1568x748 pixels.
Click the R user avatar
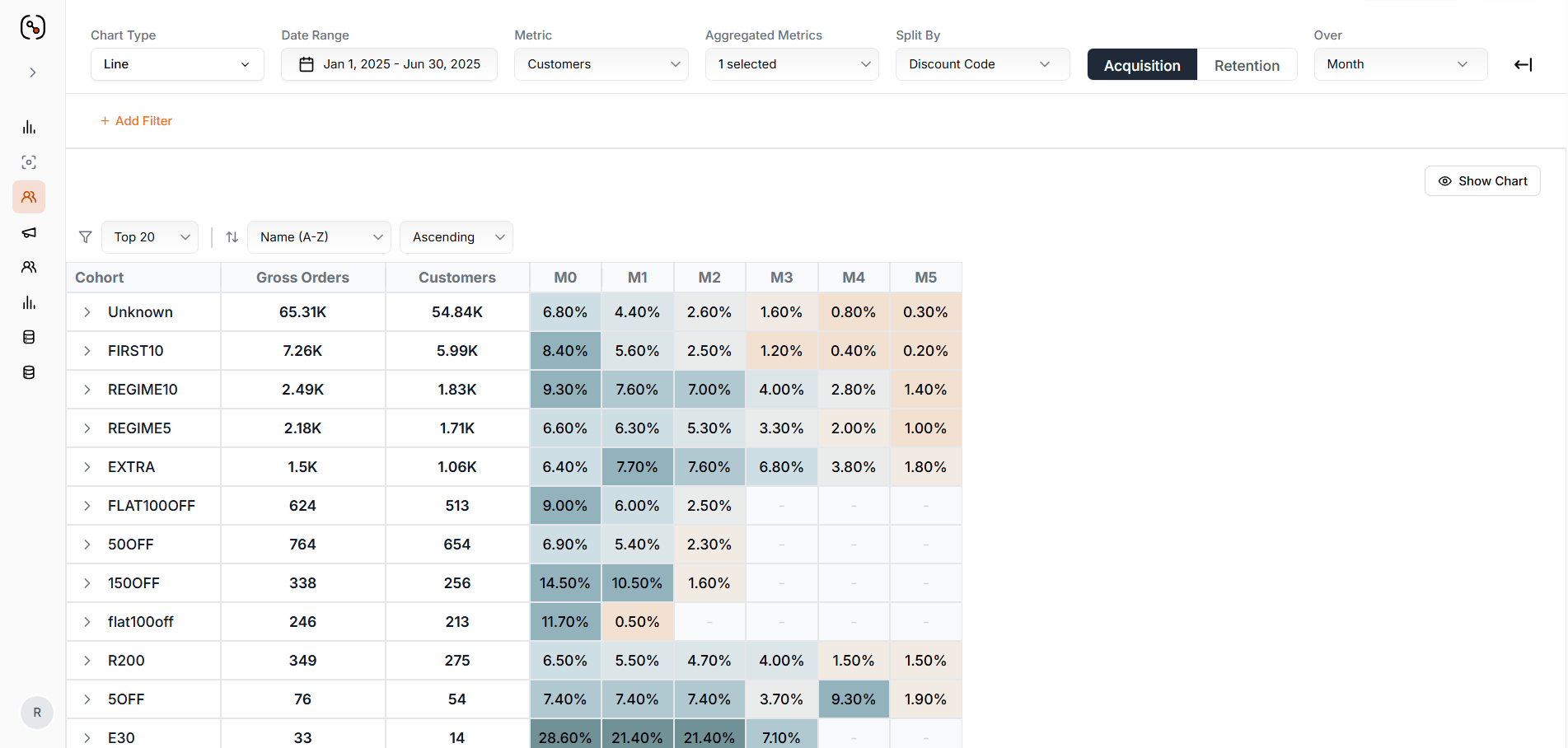tap(37, 713)
